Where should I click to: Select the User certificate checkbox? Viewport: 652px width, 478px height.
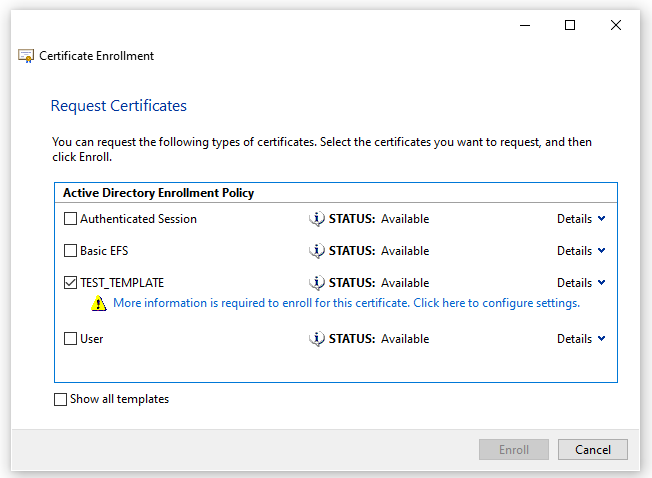70,339
